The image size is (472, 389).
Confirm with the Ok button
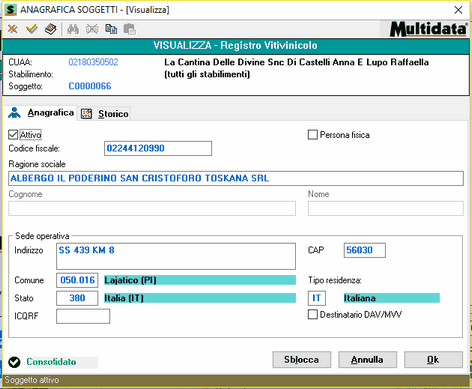click(433, 360)
